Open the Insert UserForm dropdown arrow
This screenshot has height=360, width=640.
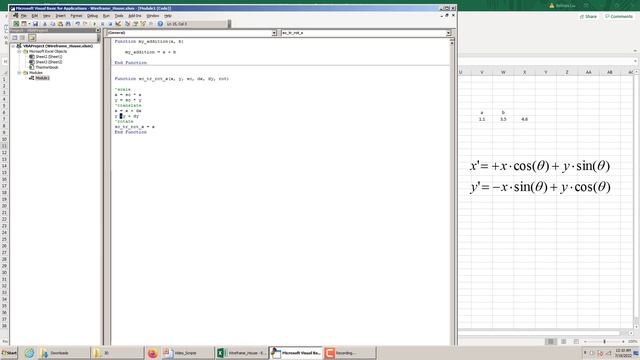click(x=29, y=24)
